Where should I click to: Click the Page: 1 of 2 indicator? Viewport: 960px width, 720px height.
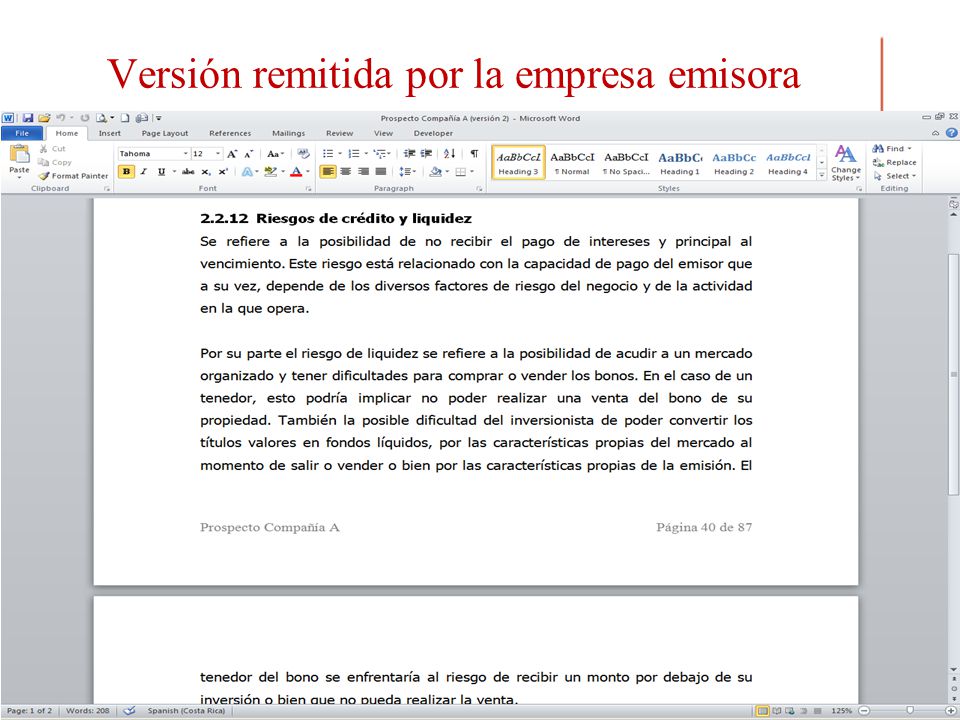[29, 711]
